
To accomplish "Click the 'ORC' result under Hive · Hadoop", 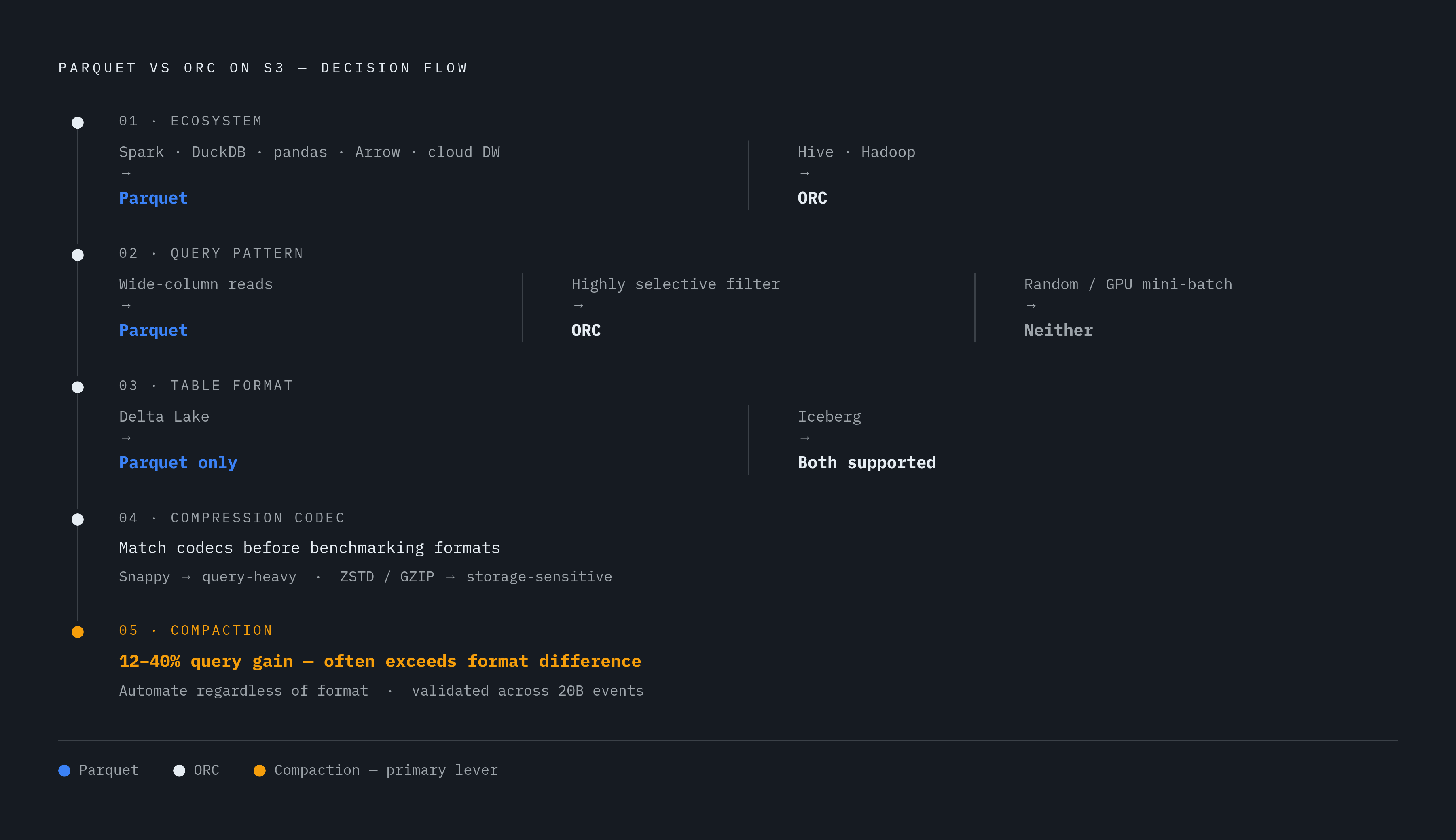I will (813, 198).
